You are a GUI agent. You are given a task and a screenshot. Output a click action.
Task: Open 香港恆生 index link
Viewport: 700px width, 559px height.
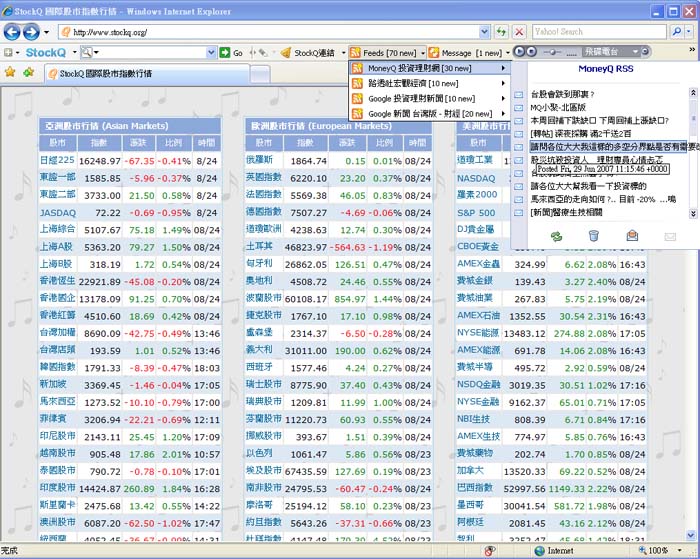click(x=57, y=281)
